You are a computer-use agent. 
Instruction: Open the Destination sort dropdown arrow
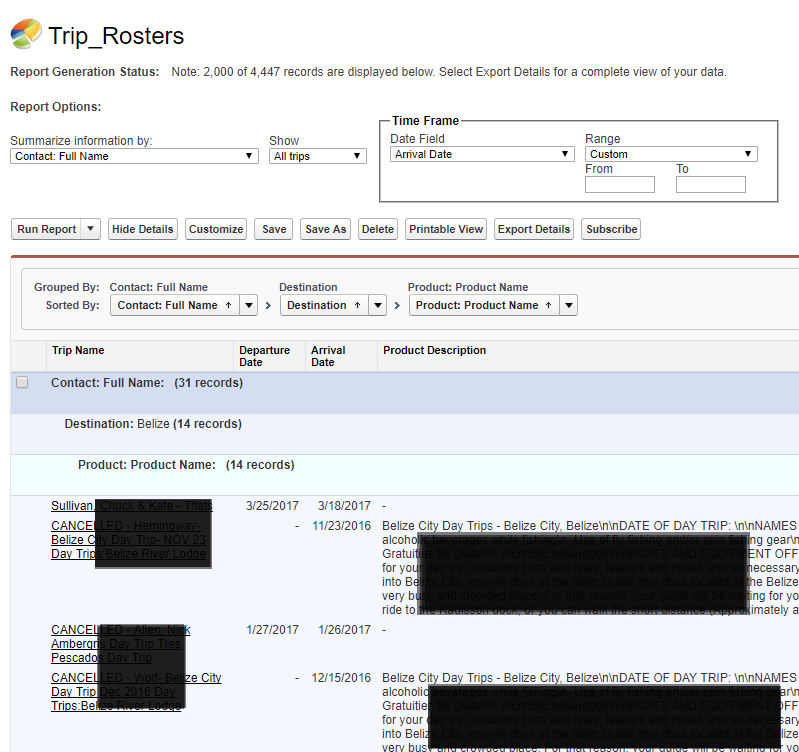tap(378, 305)
